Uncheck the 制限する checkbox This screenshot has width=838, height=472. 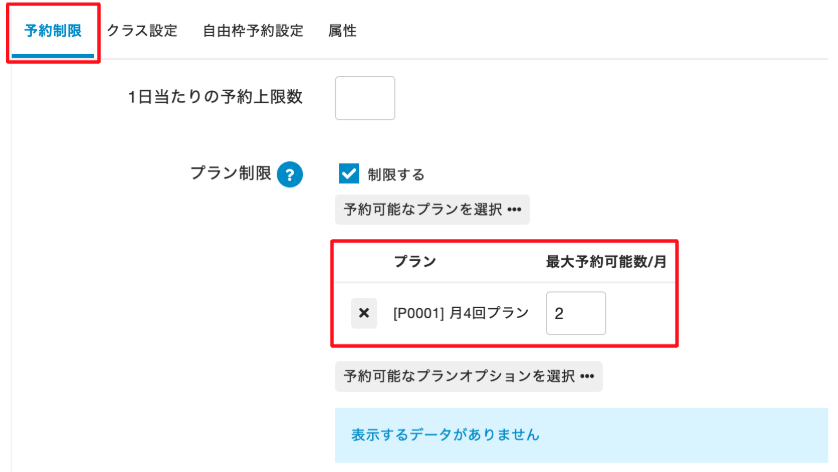click(x=349, y=174)
